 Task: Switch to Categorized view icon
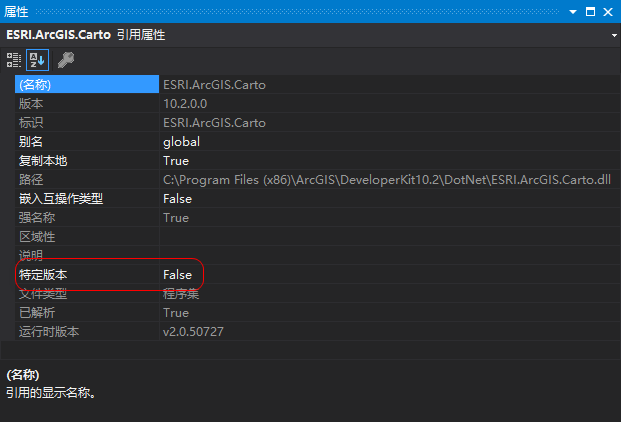click(x=13, y=60)
